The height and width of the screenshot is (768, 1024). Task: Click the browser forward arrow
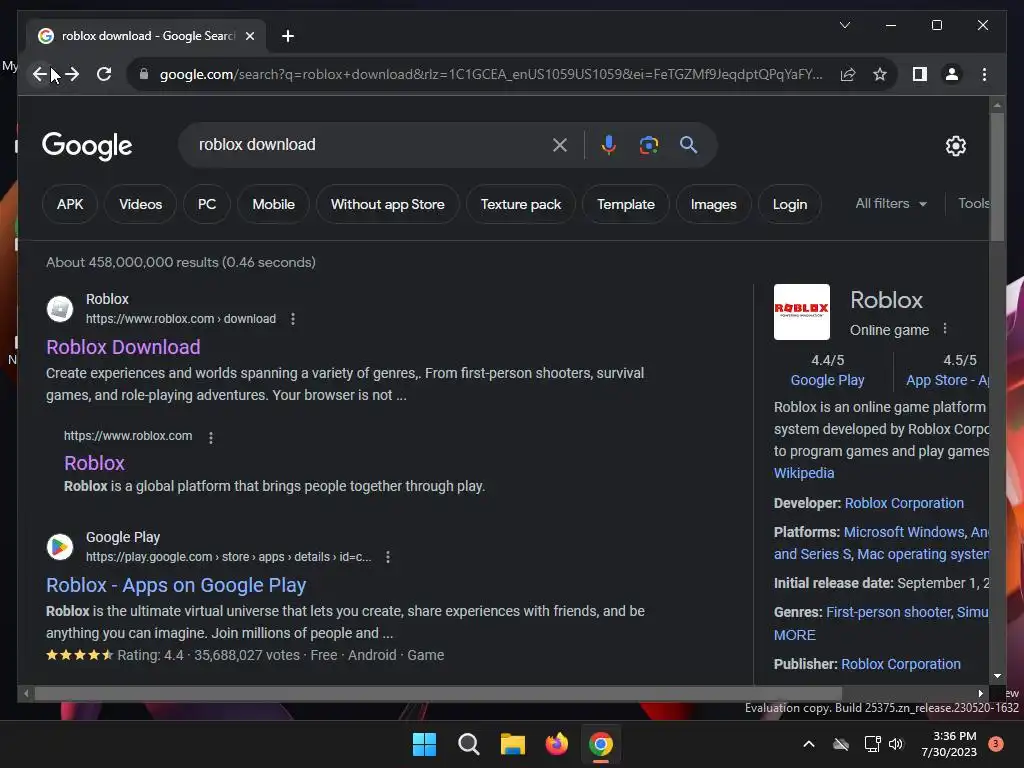pyautogui.click(x=72, y=74)
